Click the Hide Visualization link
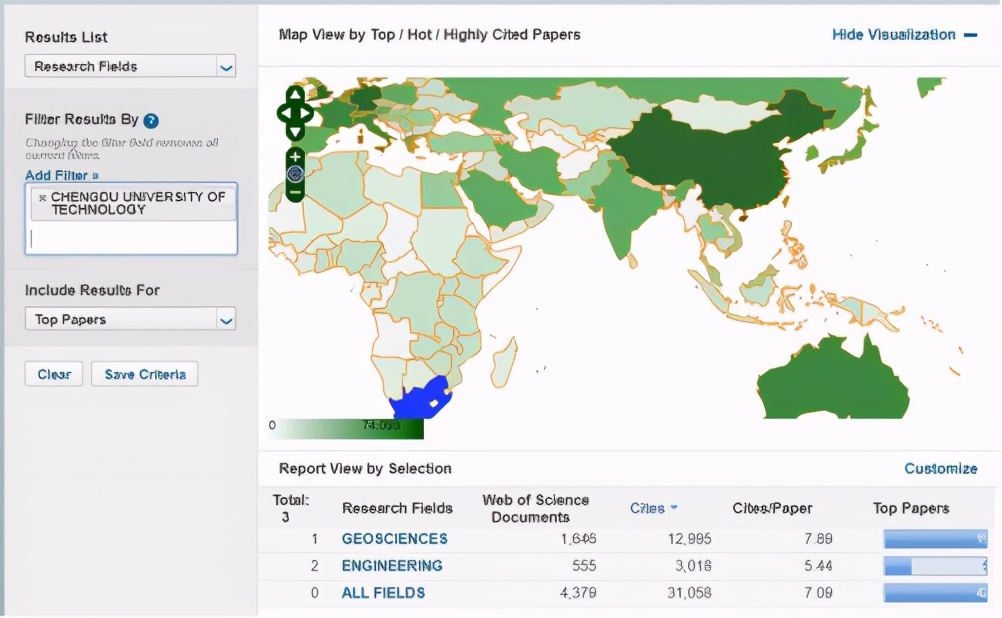This screenshot has width=1002, height=618. point(893,35)
